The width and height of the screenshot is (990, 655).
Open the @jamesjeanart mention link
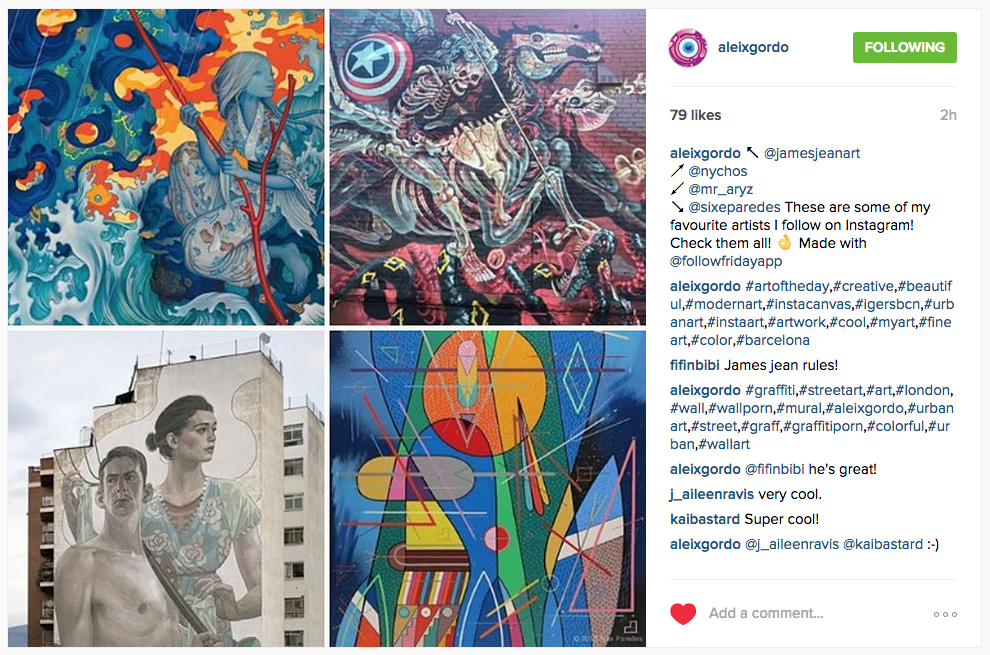click(x=812, y=153)
